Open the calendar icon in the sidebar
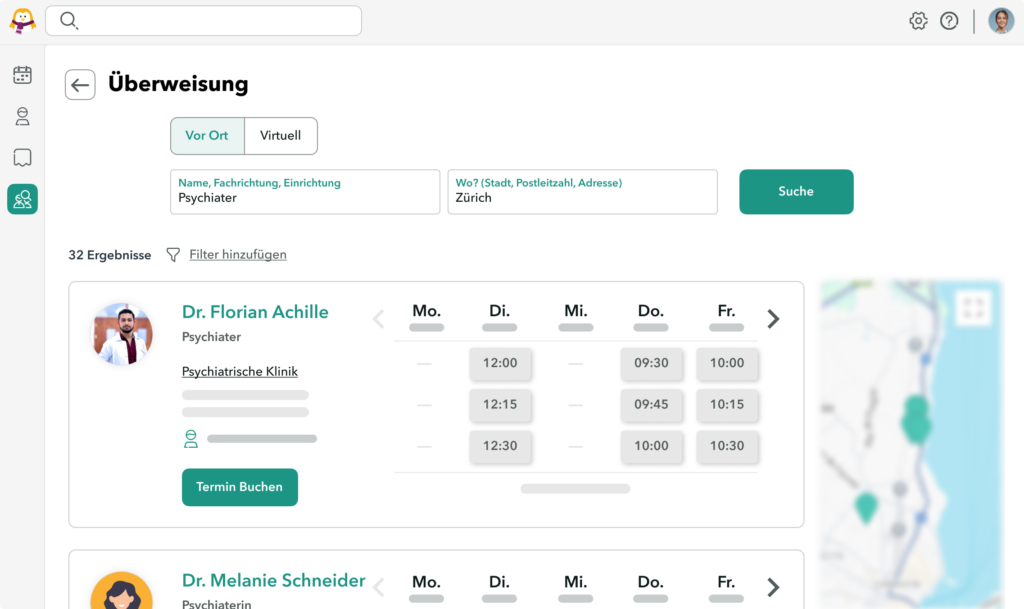Screen dimensions: 1024x609 point(22,75)
